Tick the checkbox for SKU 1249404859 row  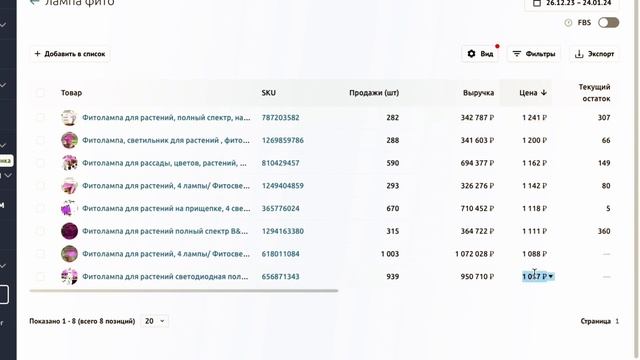(40, 186)
